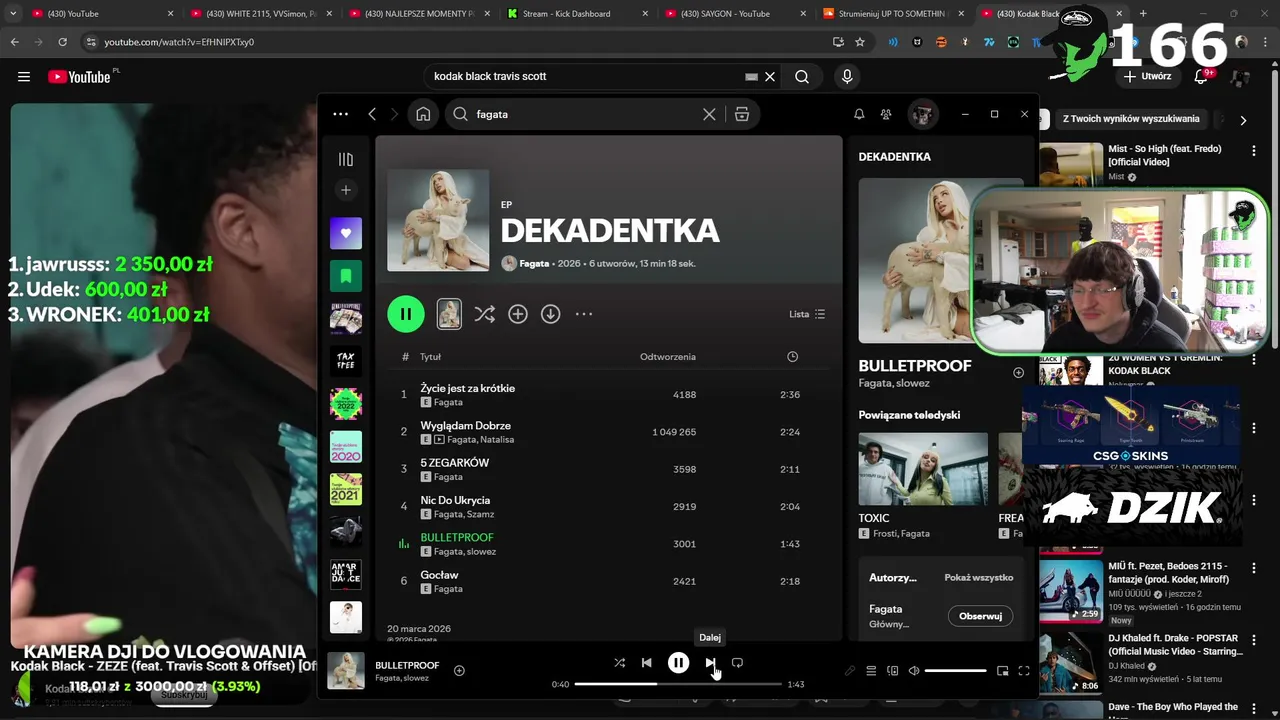The image size is (1280, 720).
Task: Open the queue in player bar
Action: [x=871, y=671]
